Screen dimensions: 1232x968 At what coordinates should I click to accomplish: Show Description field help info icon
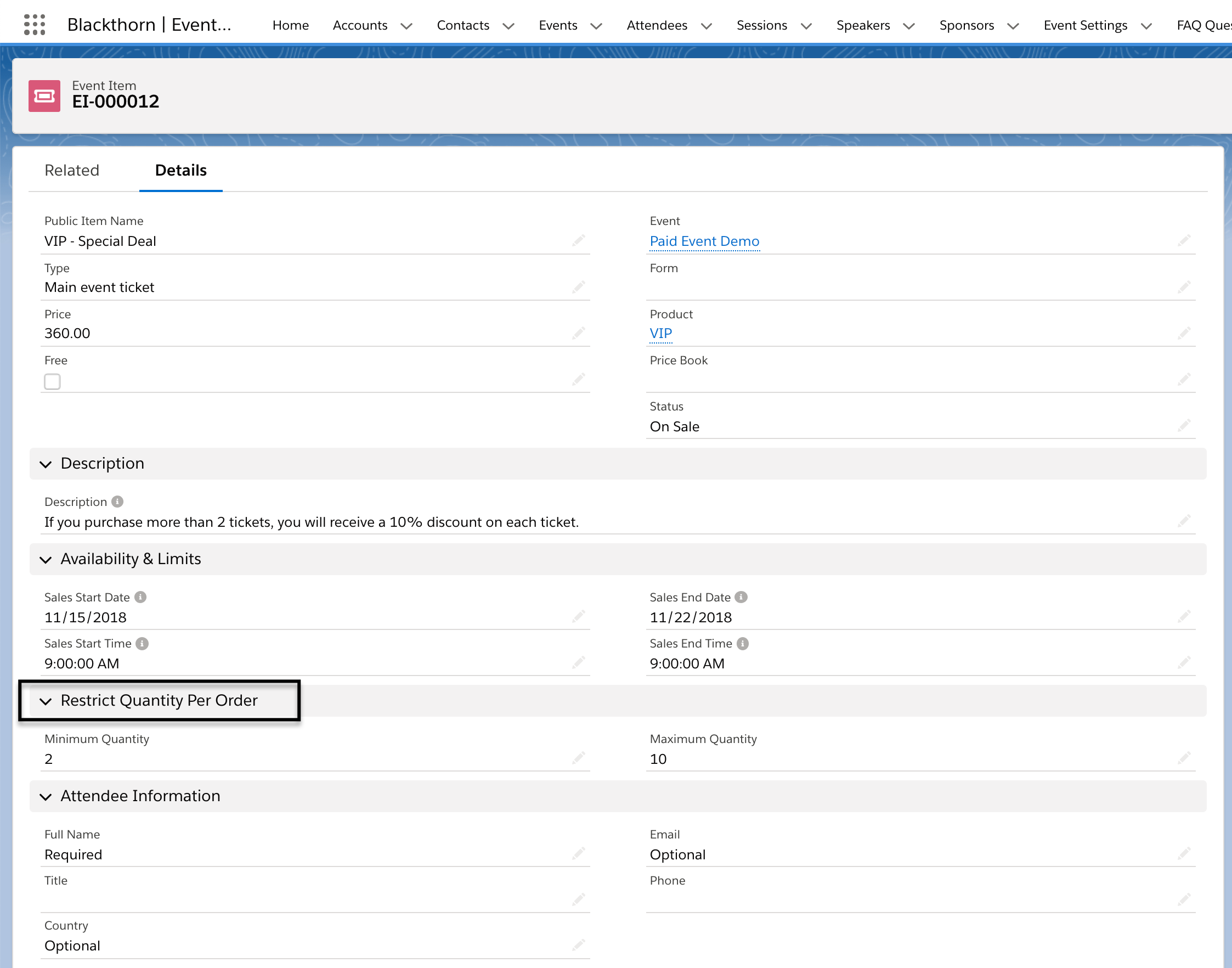[117, 502]
